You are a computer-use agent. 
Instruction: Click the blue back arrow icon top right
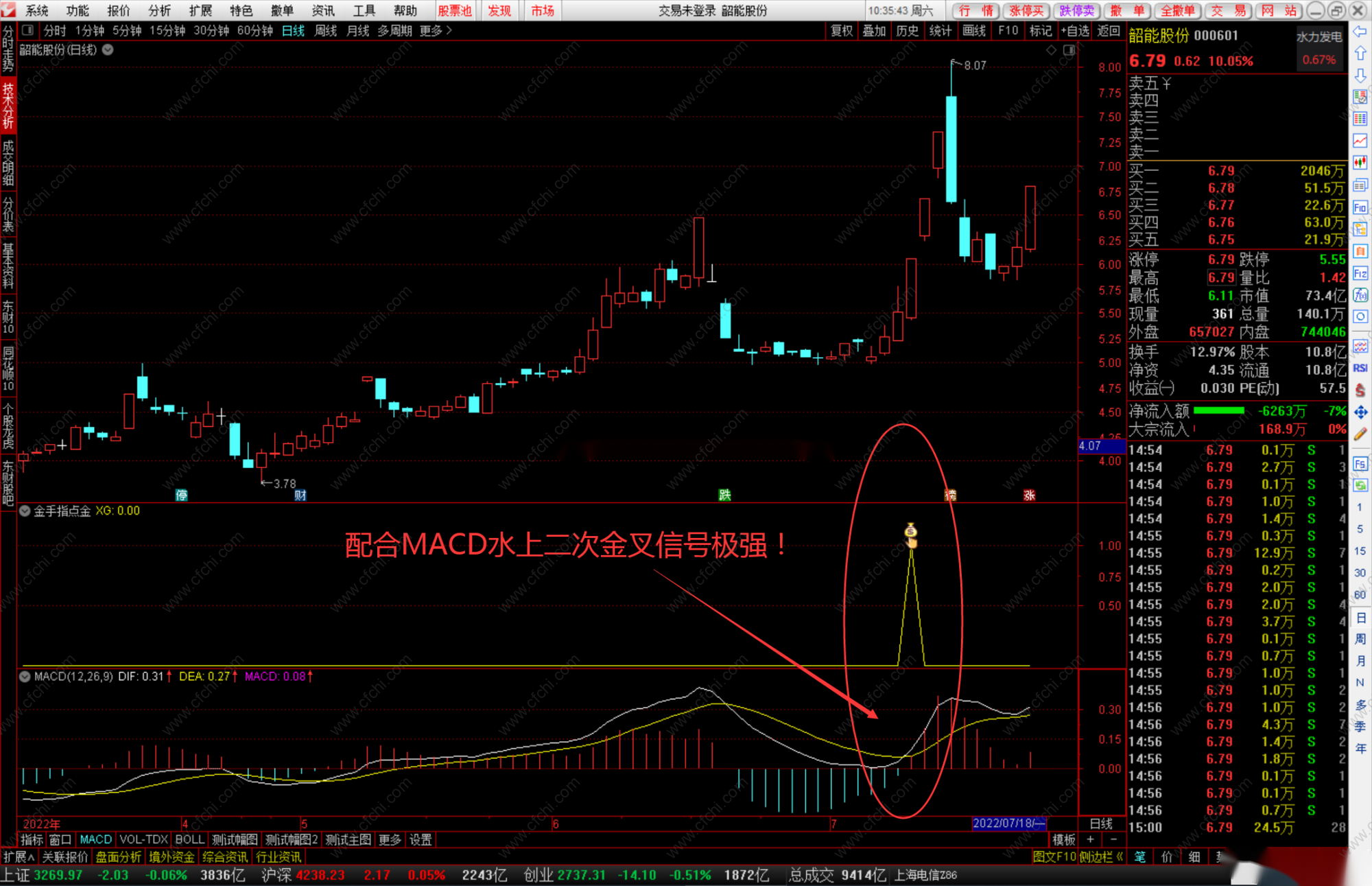(1360, 32)
